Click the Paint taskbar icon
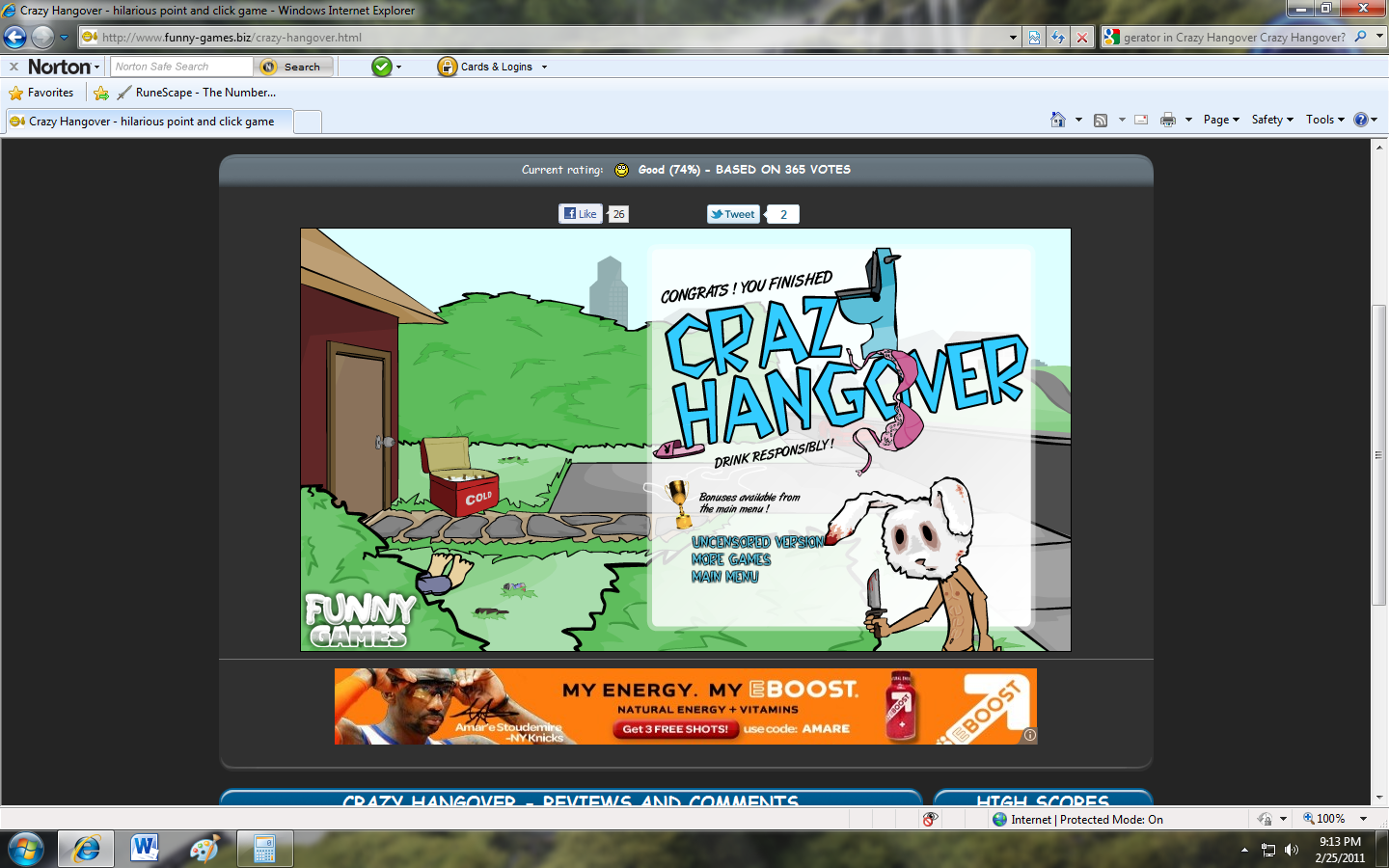The height and width of the screenshot is (868, 1389). pyautogui.click(x=204, y=849)
